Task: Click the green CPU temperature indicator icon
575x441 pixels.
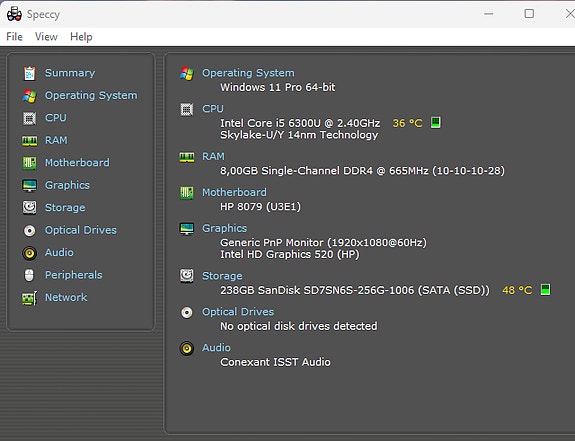Action: click(435, 122)
